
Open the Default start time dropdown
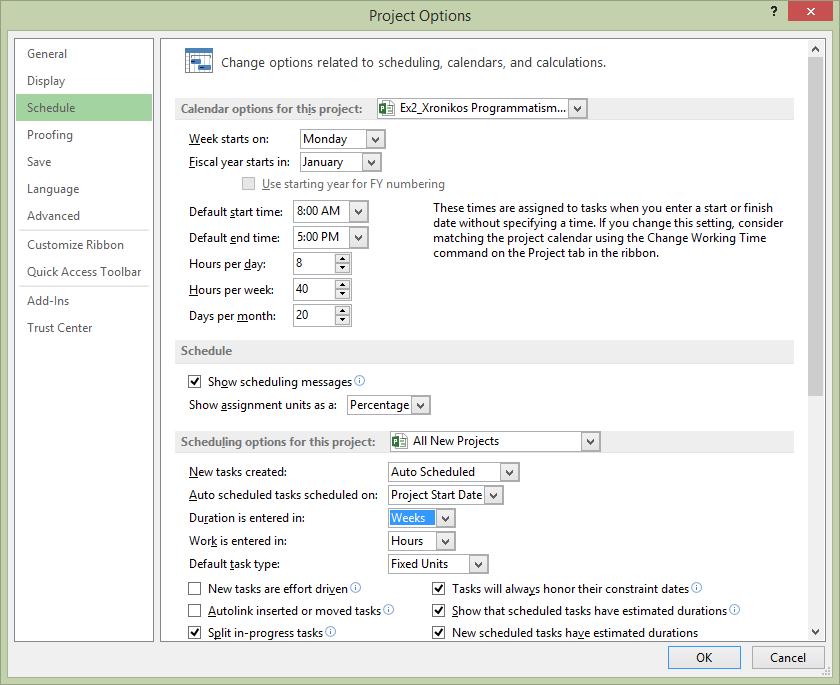click(358, 212)
